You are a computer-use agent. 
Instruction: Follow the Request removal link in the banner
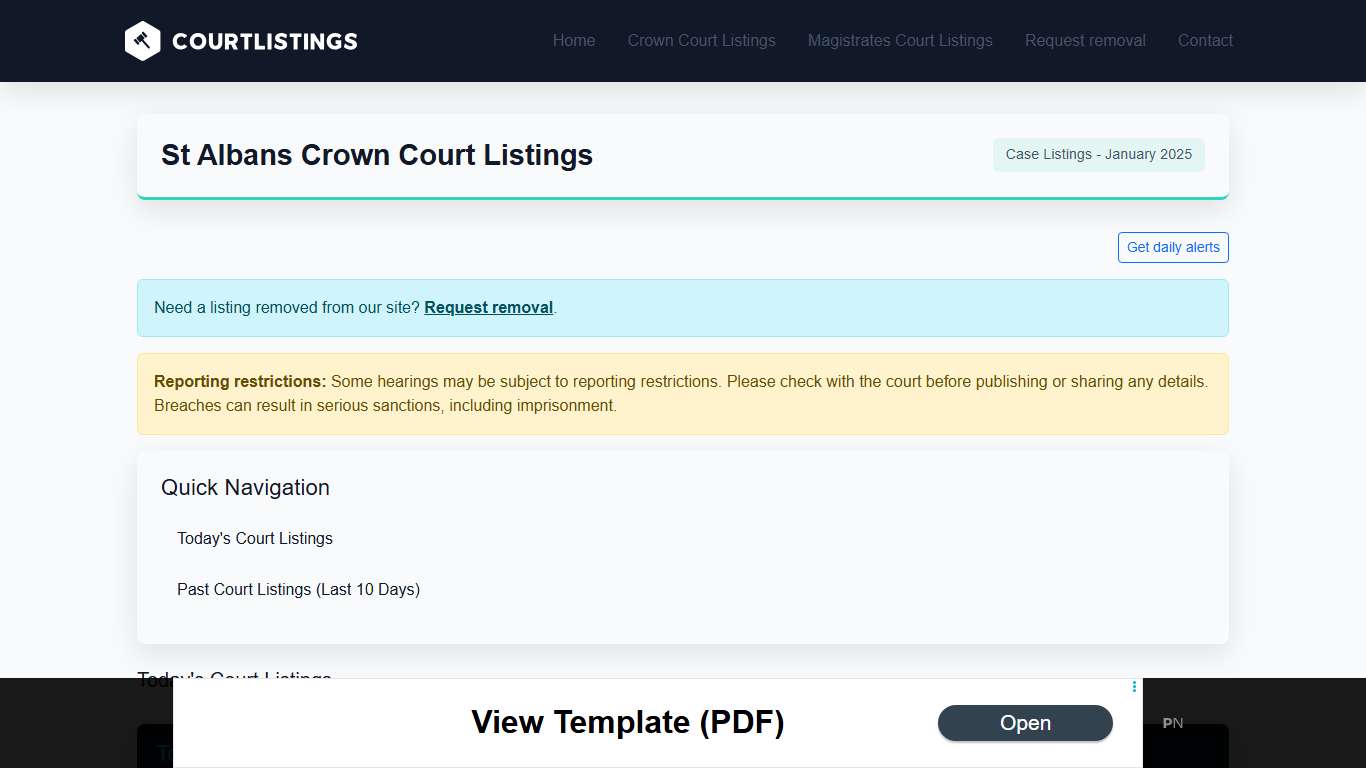[488, 307]
